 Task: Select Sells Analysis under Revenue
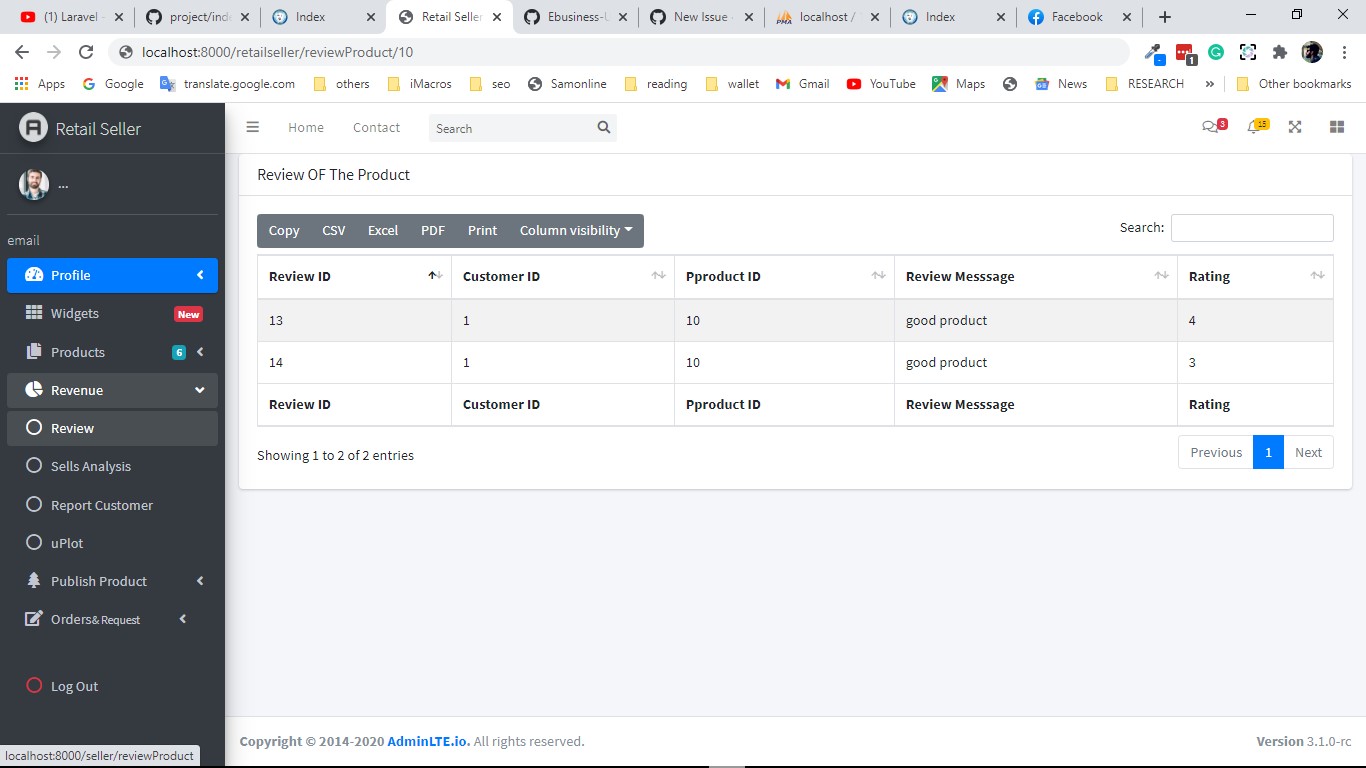coord(89,466)
